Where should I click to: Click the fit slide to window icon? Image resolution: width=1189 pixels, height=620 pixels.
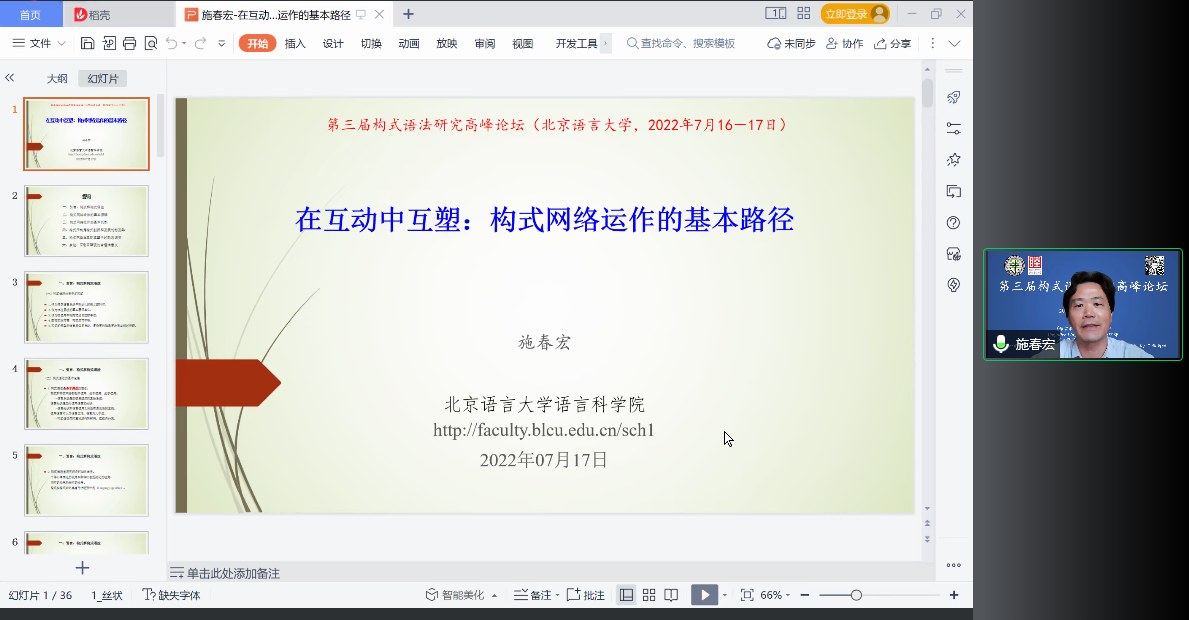(746, 595)
